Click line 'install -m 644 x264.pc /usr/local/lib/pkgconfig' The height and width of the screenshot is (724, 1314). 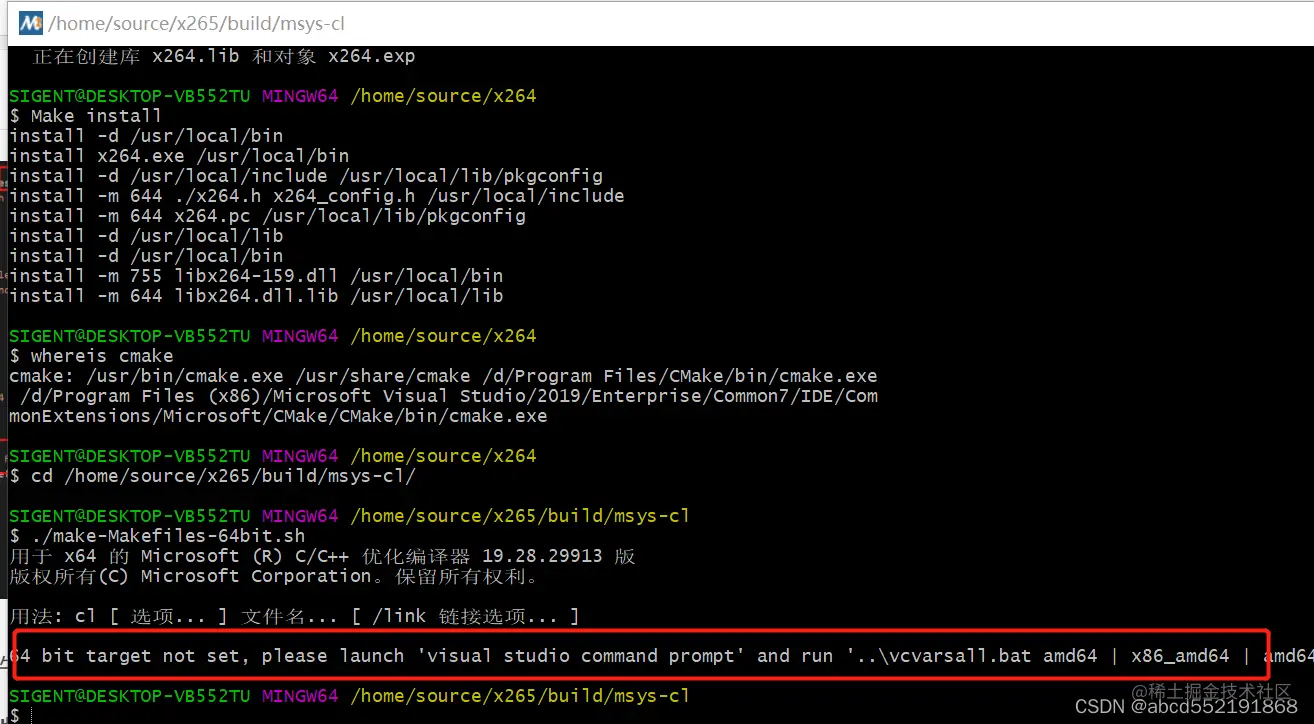click(x=267, y=216)
